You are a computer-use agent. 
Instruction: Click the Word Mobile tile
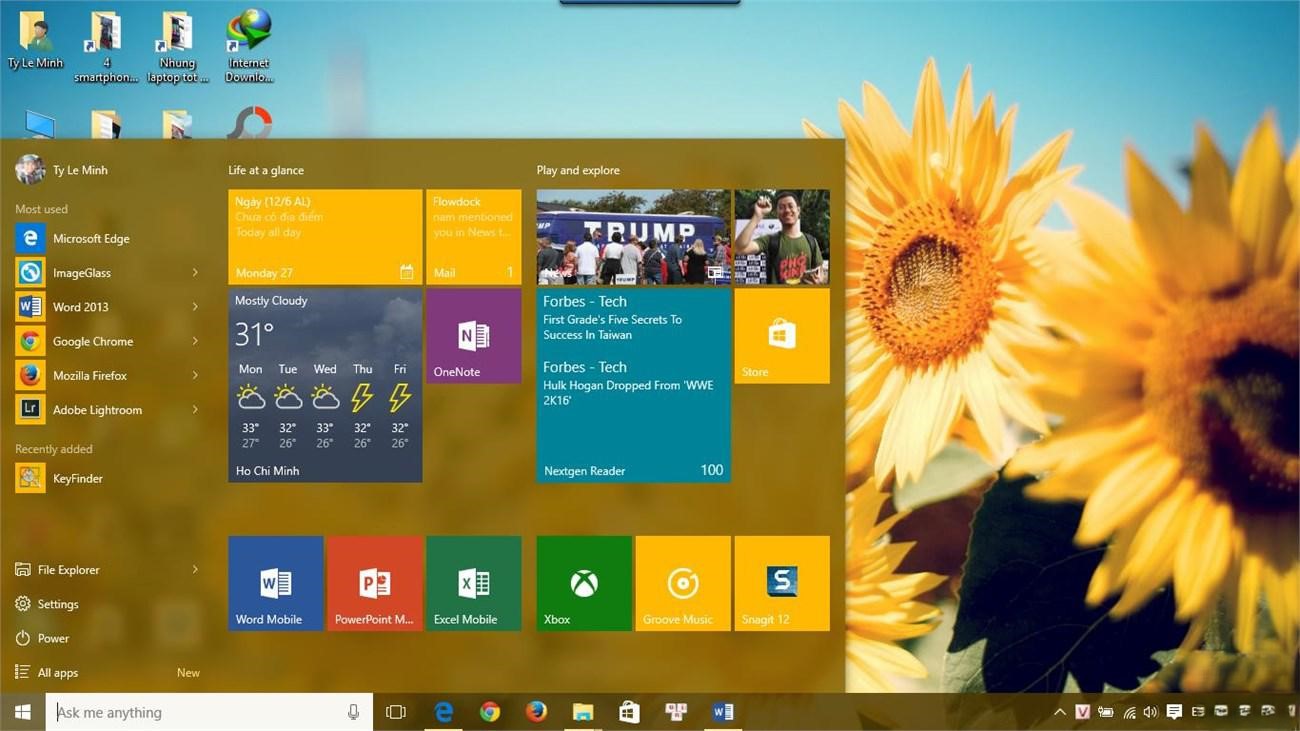(275, 583)
